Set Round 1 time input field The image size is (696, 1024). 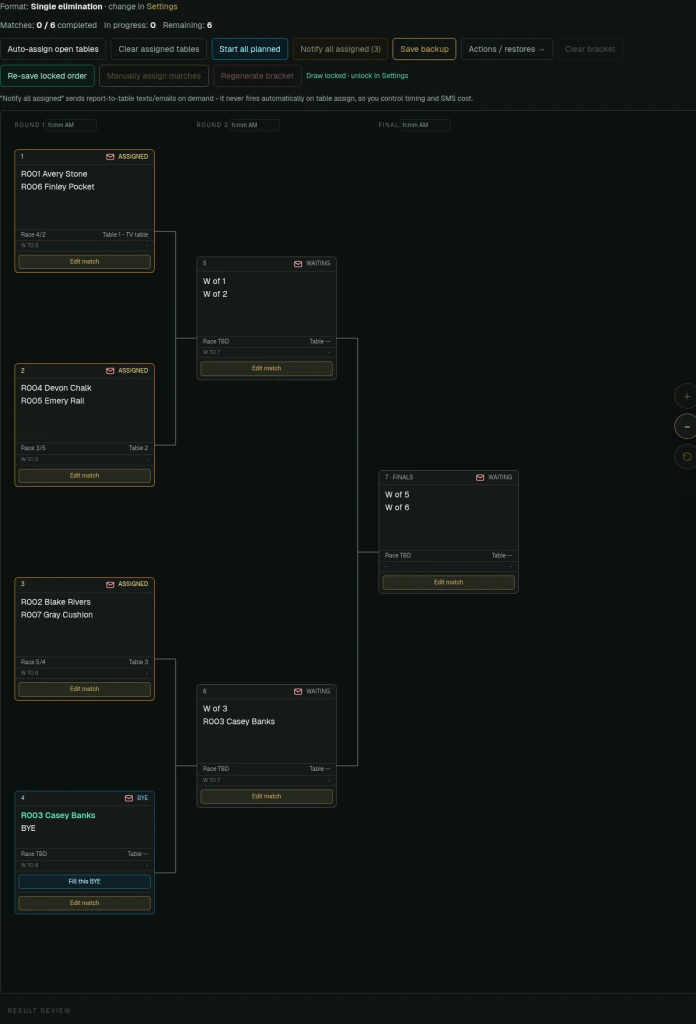point(71,125)
